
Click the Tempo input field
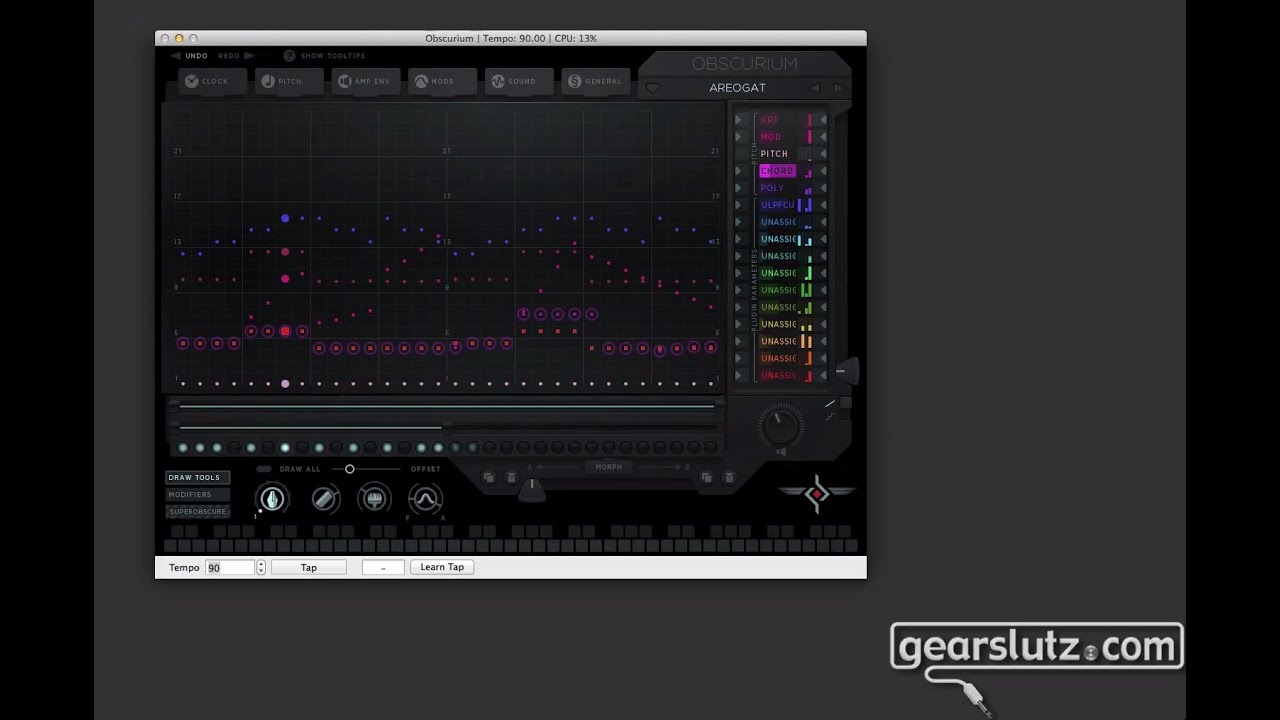(x=230, y=567)
